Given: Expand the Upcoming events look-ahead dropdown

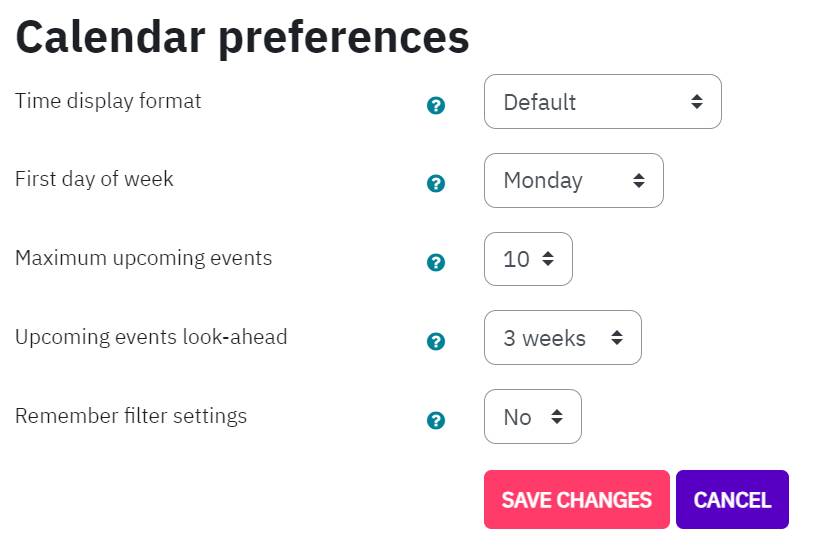Looking at the screenshot, I should (x=563, y=338).
